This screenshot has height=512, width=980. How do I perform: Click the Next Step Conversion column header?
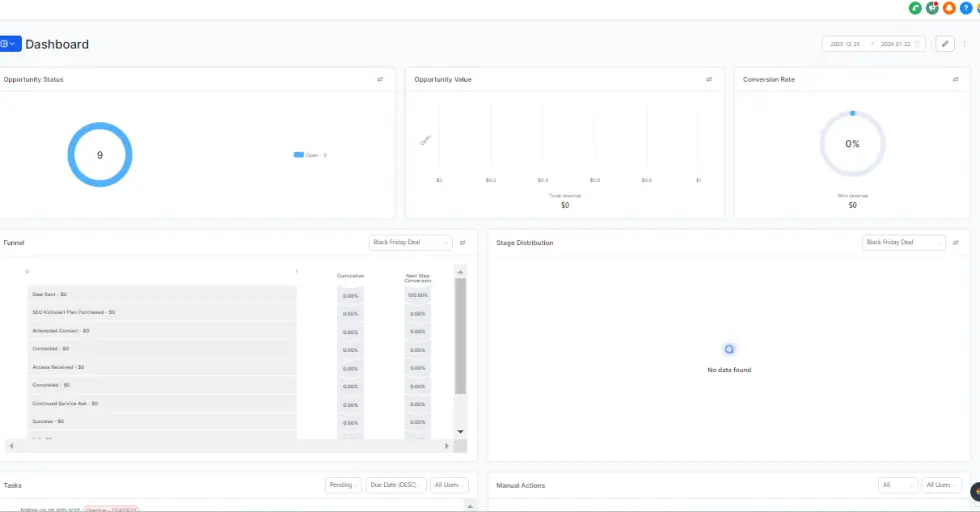point(418,278)
